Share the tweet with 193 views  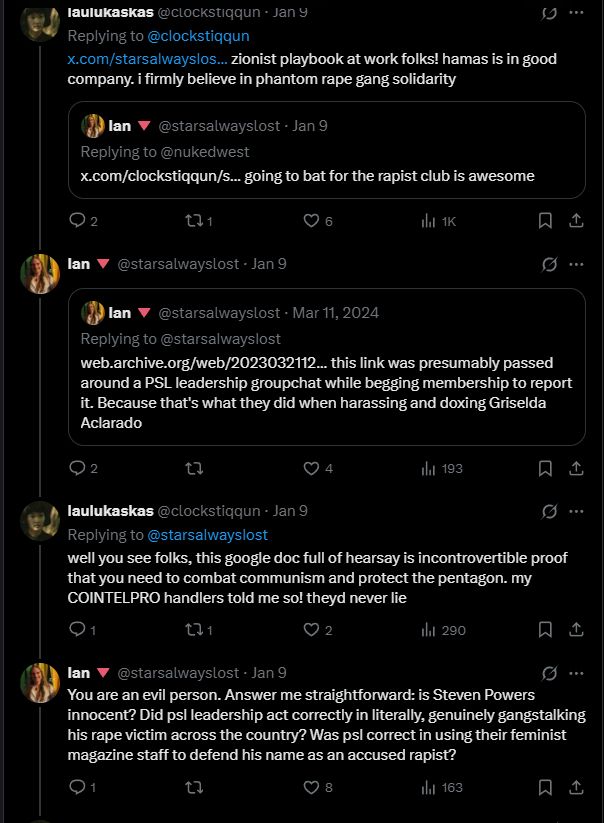(576, 467)
